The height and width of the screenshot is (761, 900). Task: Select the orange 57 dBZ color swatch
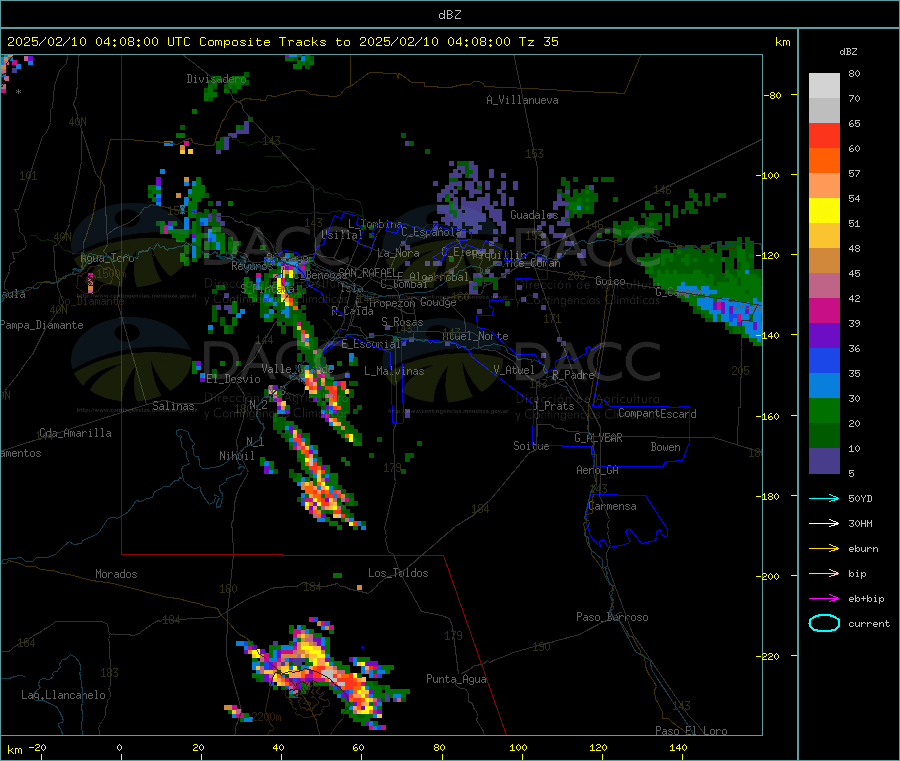824,161
